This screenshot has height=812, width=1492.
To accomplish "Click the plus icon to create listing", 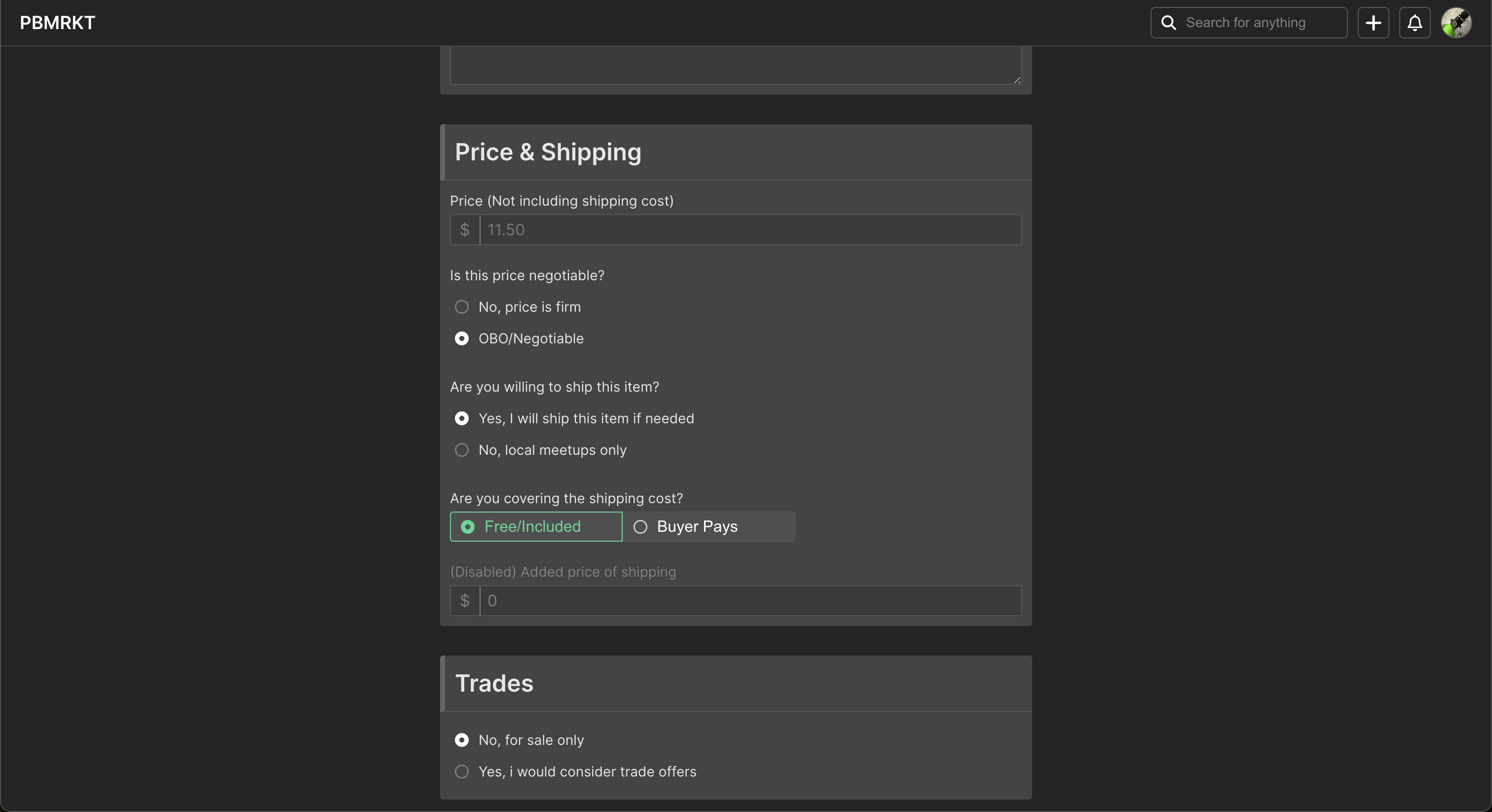I will click(1373, 23).
